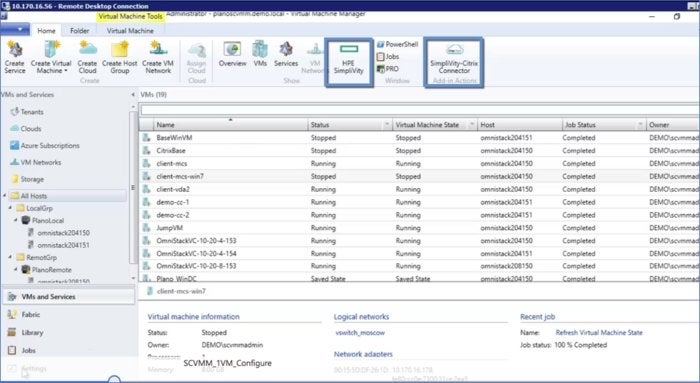Click the client-vda2 VM icon
The height and width of the screenshot is (383, 700).
click(x=146, y=189)
